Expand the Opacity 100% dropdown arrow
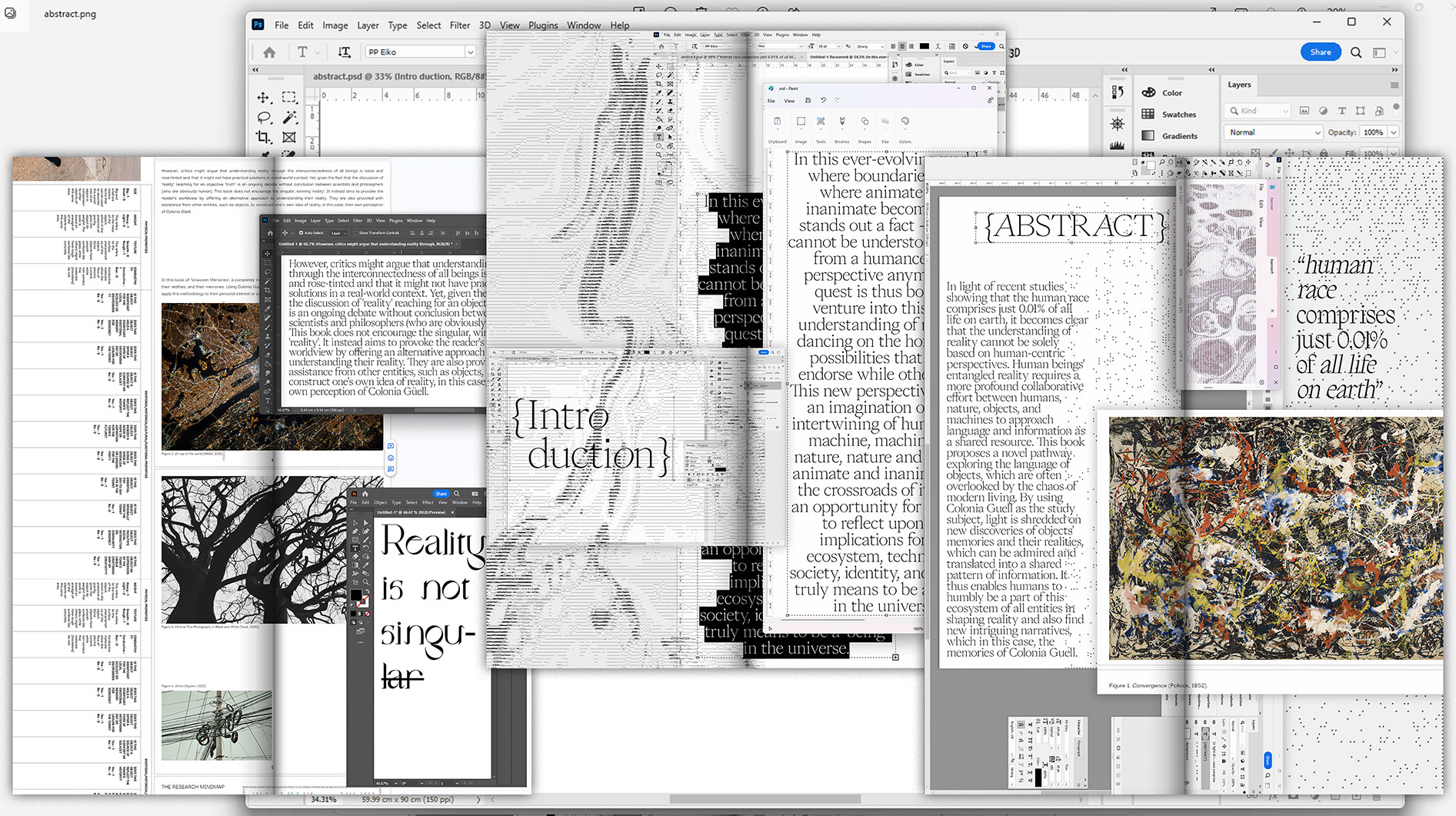 (x=1393, y=132)
